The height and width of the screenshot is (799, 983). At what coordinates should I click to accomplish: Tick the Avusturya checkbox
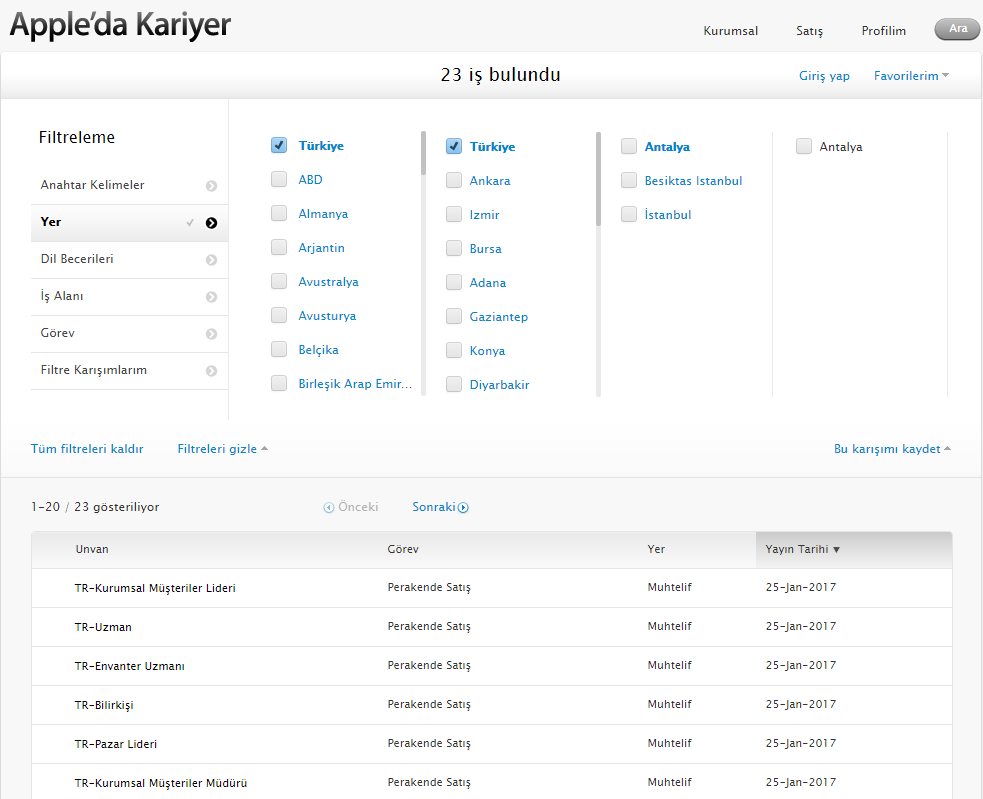tap(279, 315)
